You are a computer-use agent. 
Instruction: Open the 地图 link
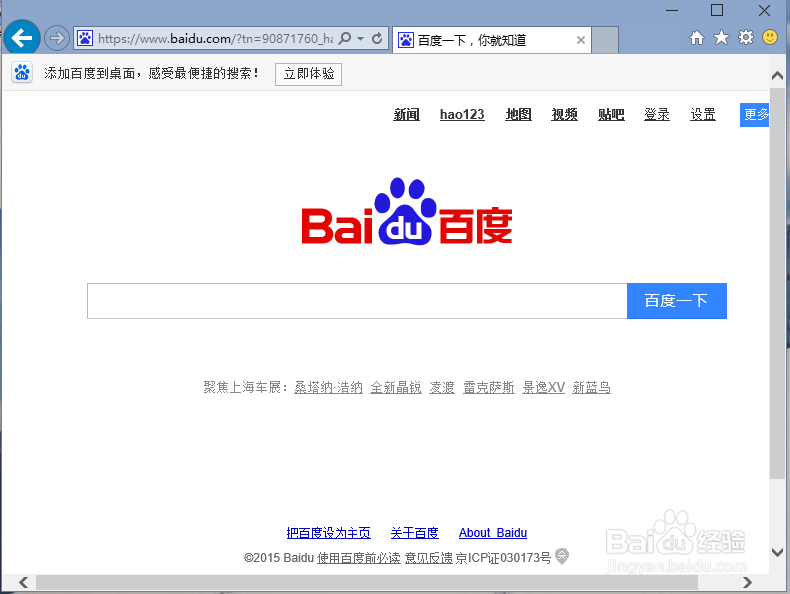518,114
